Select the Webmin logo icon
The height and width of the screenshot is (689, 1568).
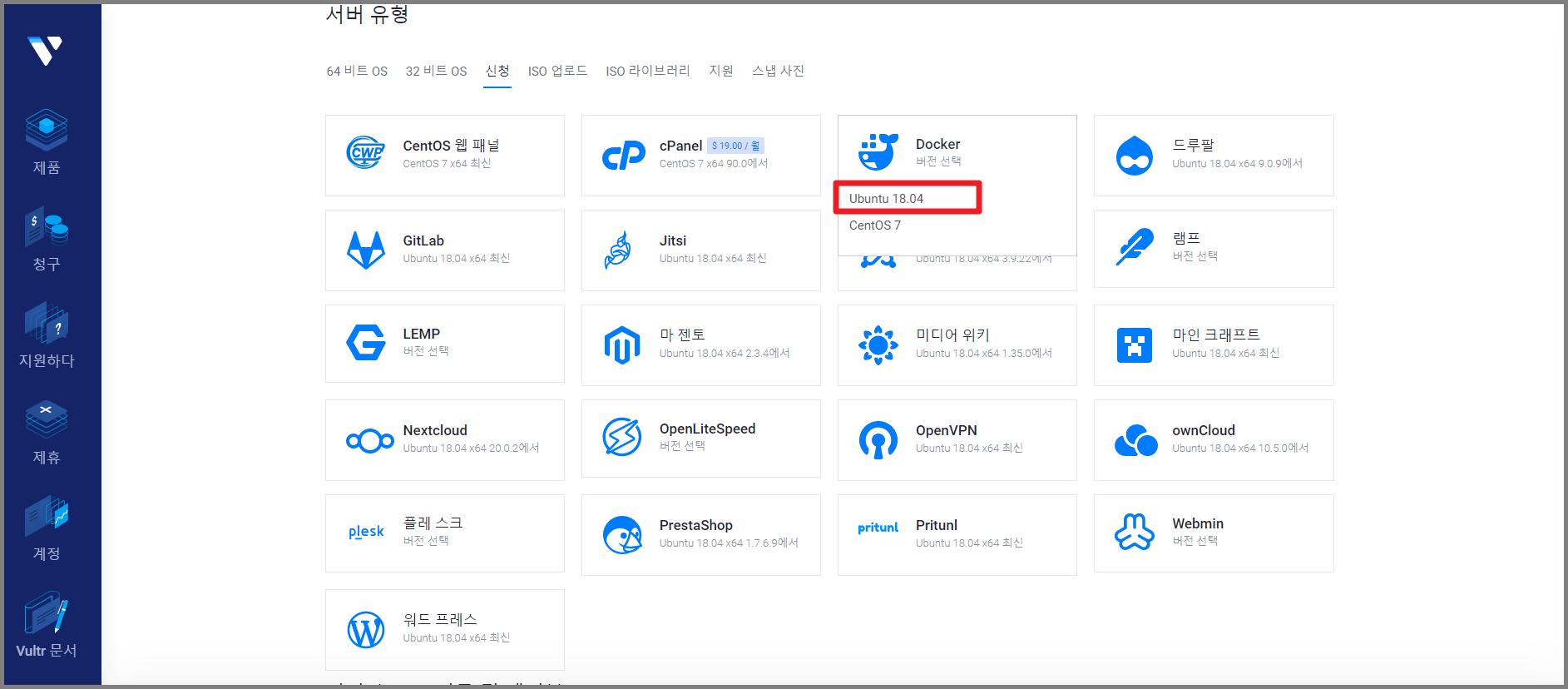click(x=1135, y=532)
